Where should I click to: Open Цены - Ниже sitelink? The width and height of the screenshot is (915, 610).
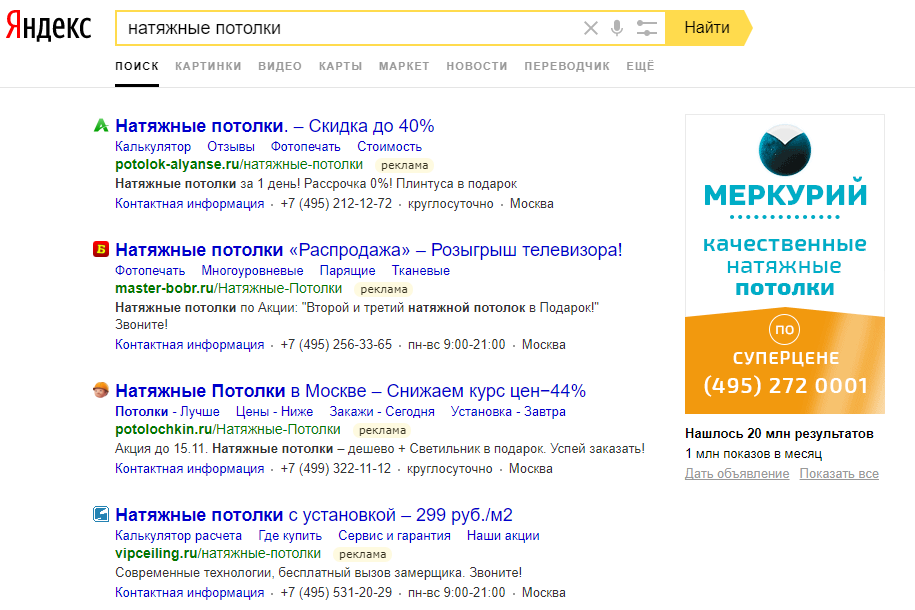click(274, 412)
